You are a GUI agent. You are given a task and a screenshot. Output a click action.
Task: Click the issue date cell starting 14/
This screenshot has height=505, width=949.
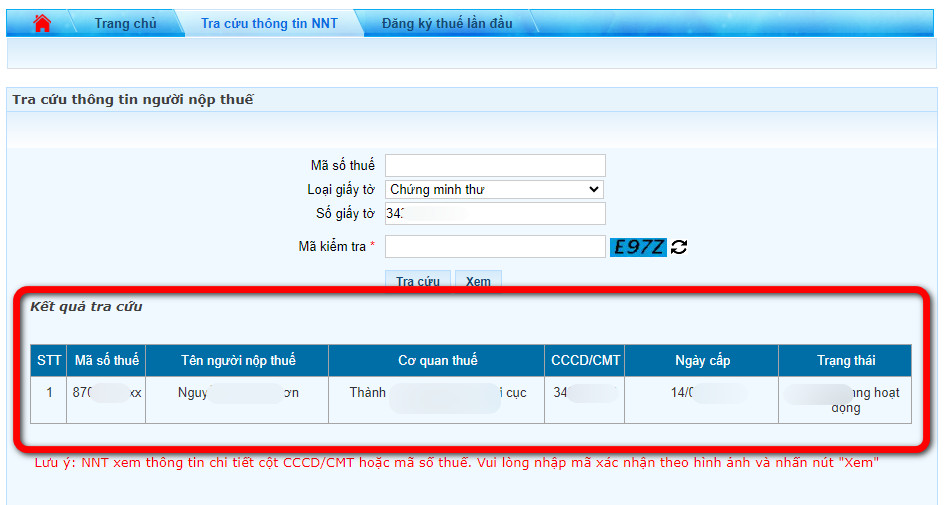pyautogui.click(x=702, y=400)
